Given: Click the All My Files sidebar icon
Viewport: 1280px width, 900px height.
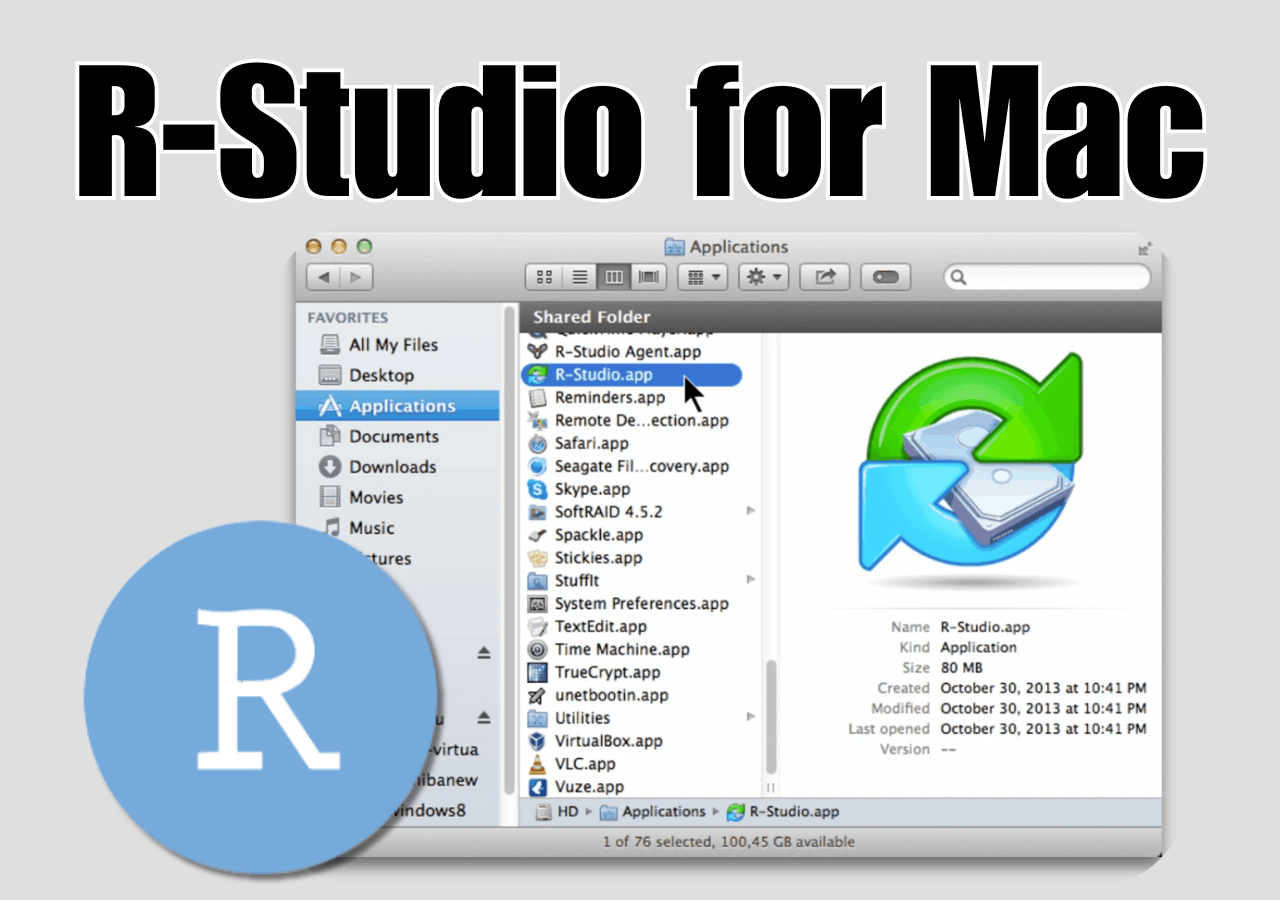Looking at the screenshot, I should pyautogui.click(x=330, y=345).
